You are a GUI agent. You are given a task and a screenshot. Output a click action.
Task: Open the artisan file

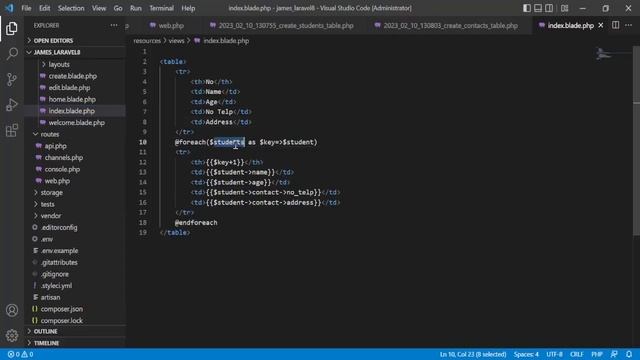coord(50,298)
